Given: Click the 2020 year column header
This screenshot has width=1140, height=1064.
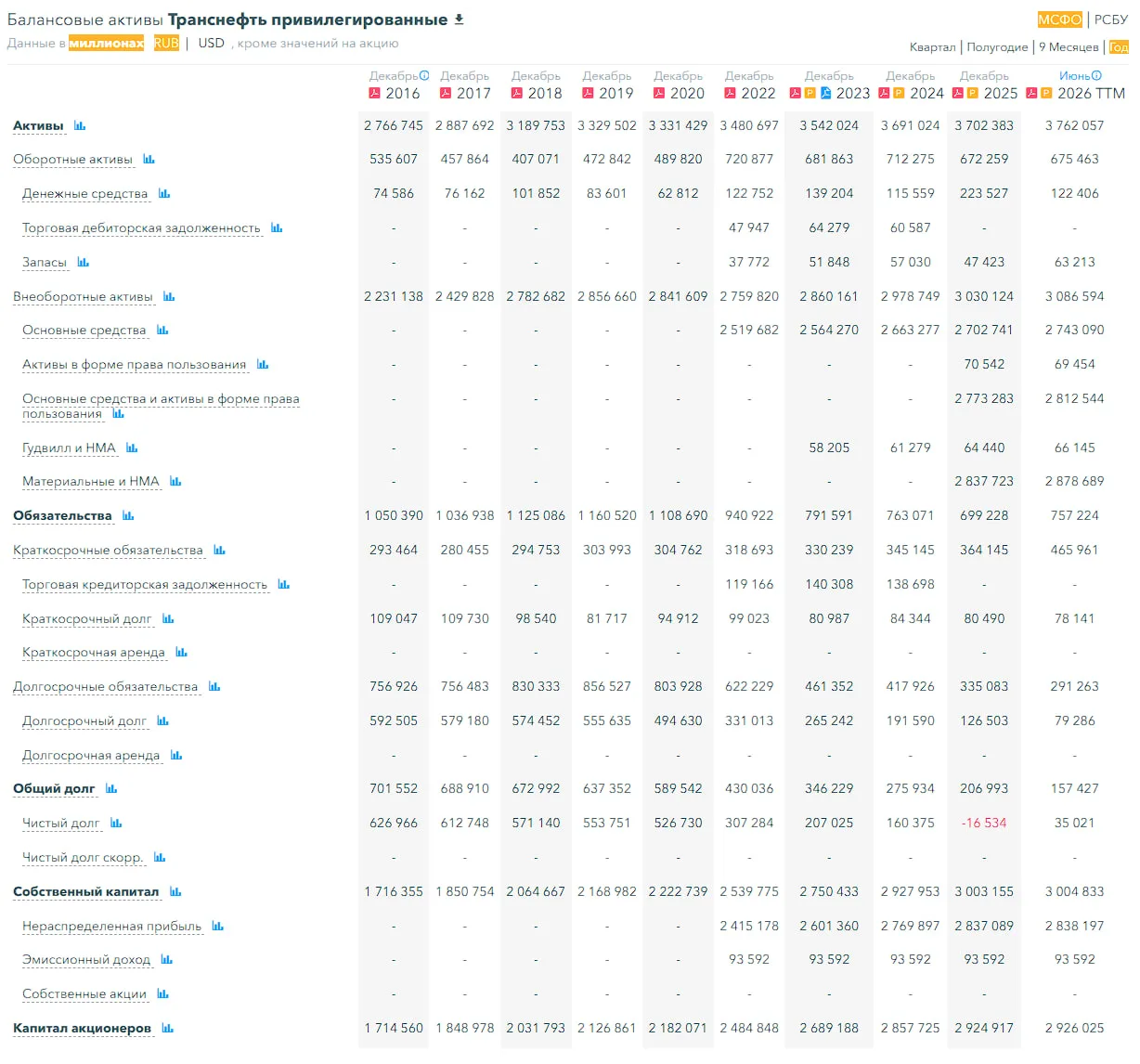Looking at the screenshot, I should pyautogui.click(x=687, y=93).
